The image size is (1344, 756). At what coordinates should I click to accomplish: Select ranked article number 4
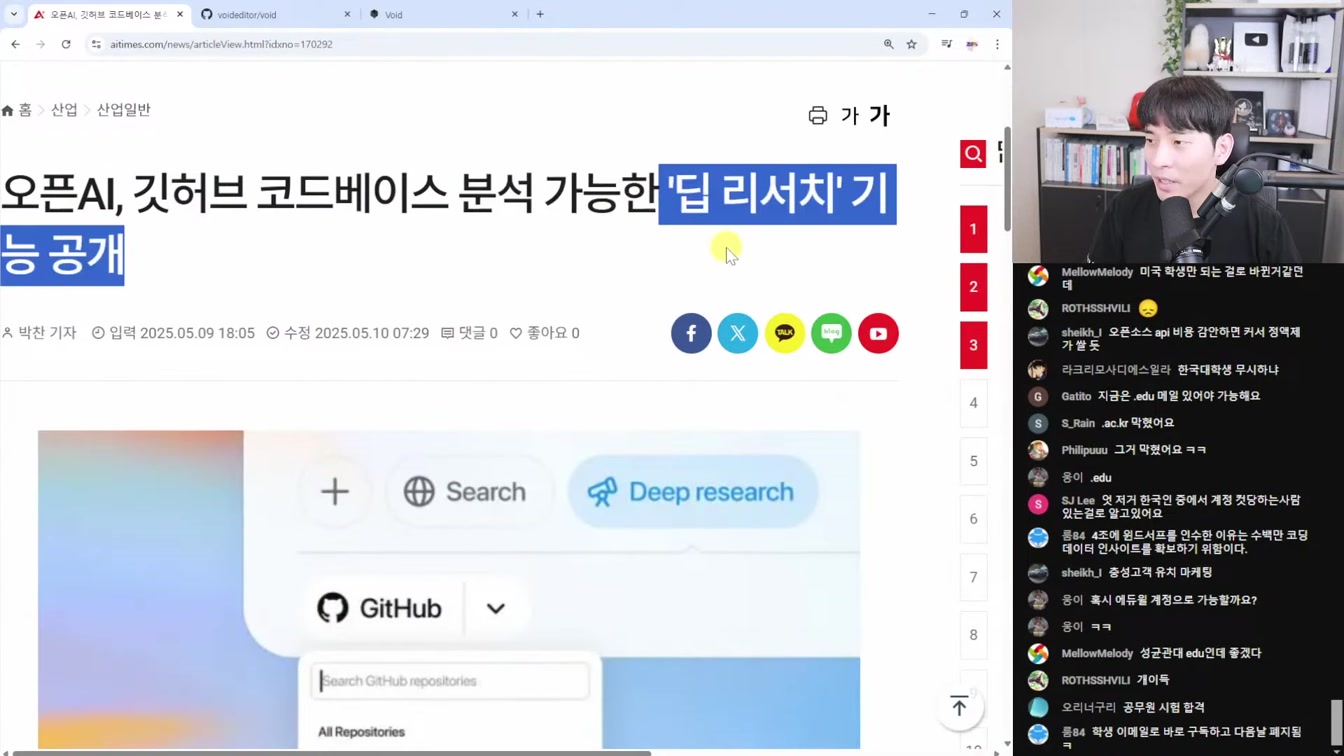[973, 403]
